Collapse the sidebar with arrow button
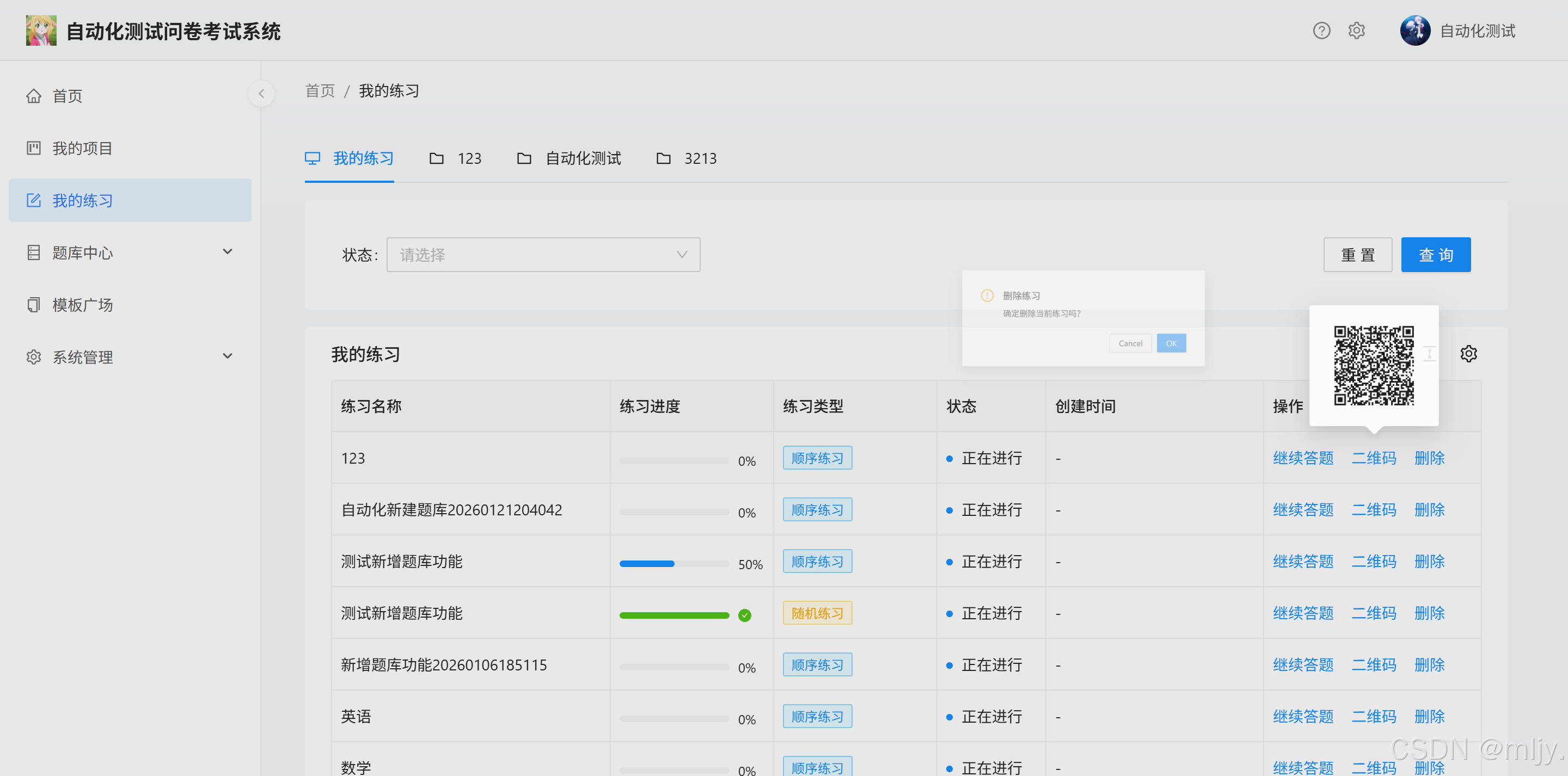The image size is (1568, 776). [261, 94]
